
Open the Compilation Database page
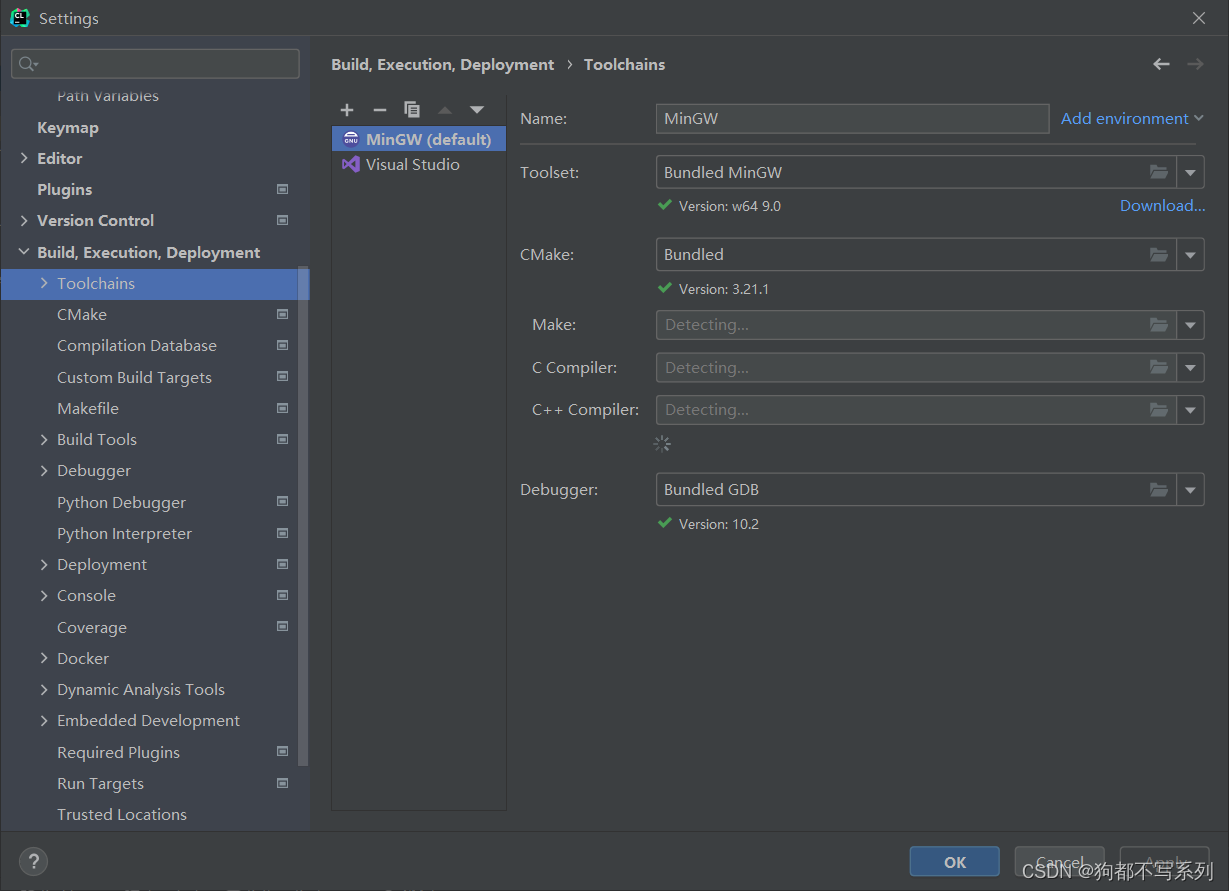coord(137,345)
